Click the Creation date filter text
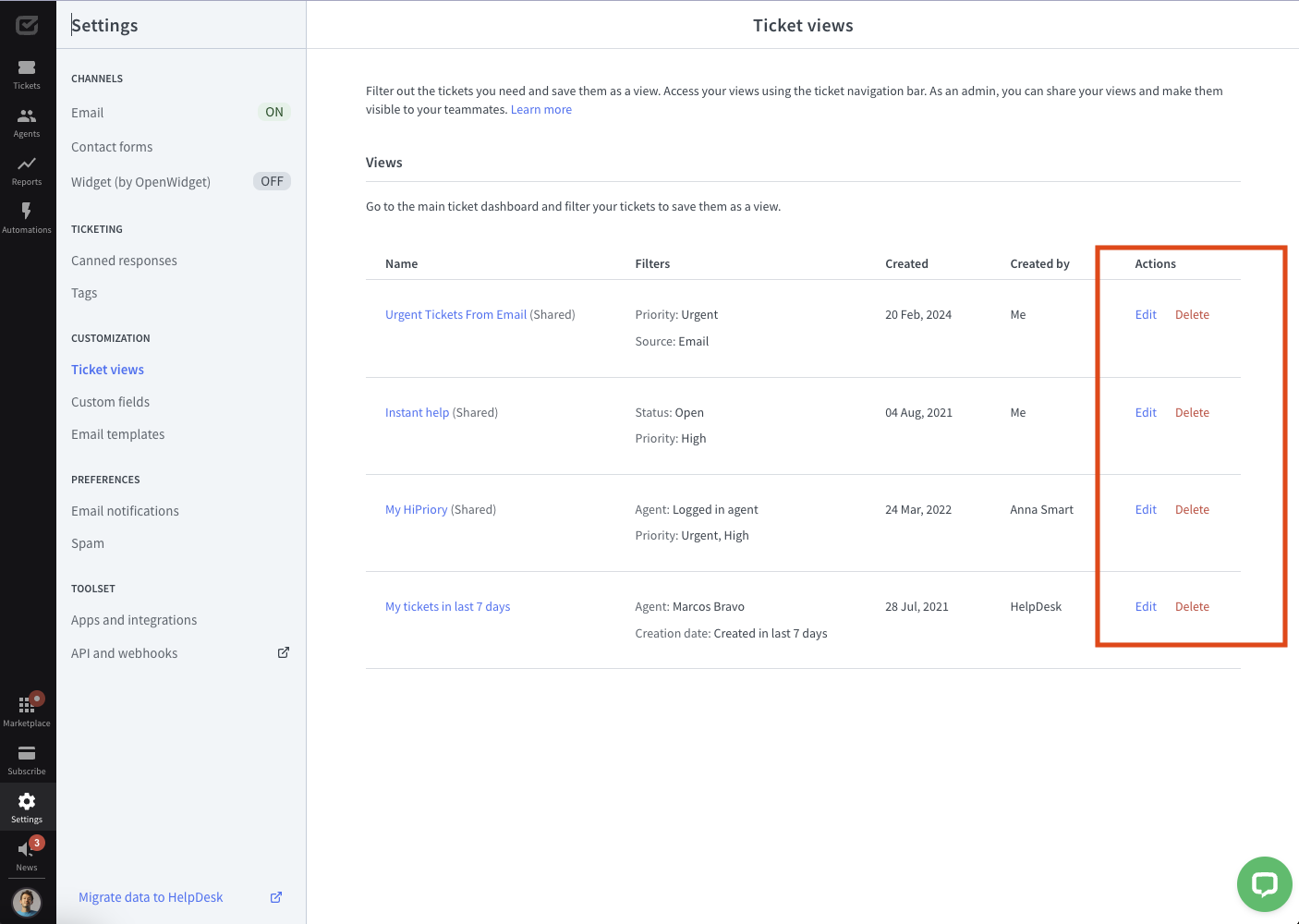1299x924 pixels. coord(731,633)
